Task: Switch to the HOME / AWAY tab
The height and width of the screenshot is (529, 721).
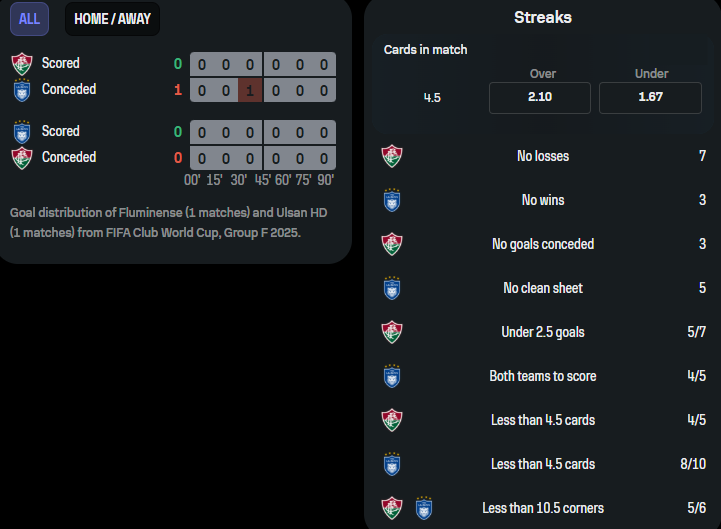Action: point(112,19)
